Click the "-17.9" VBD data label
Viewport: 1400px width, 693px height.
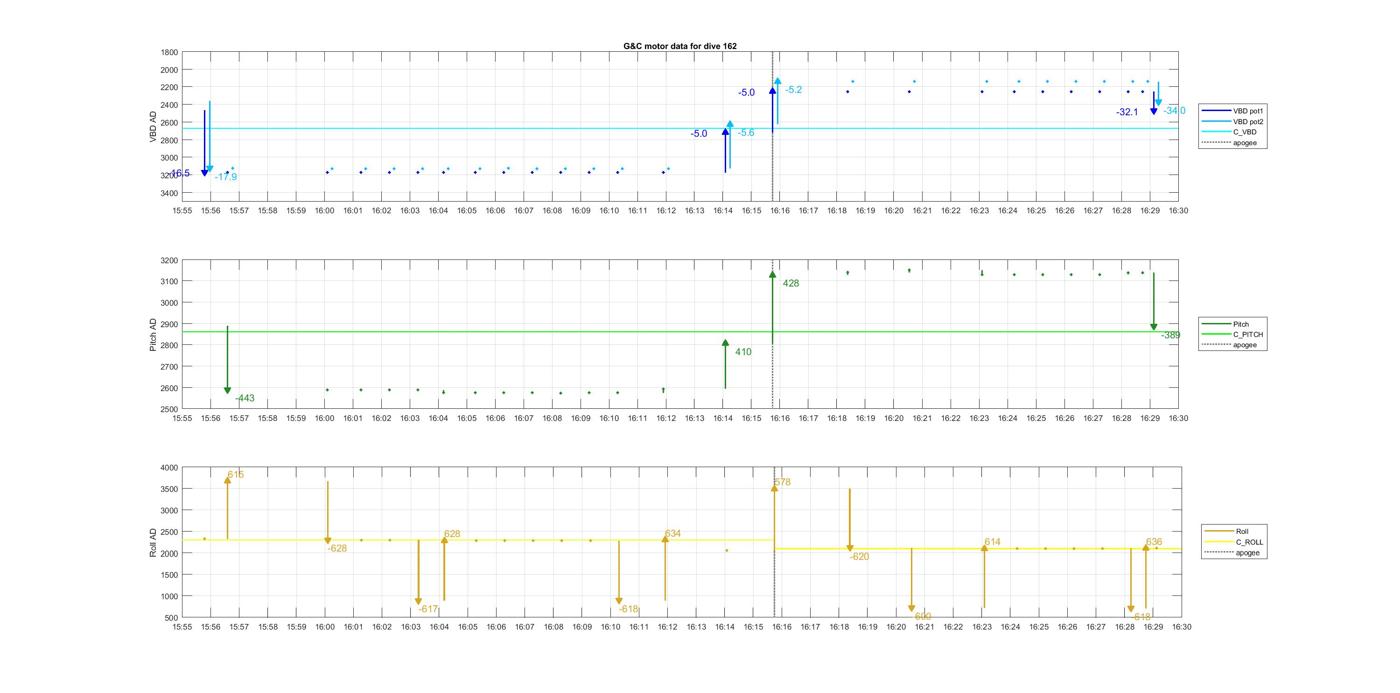pyautogui.click(x=226, y=177)
